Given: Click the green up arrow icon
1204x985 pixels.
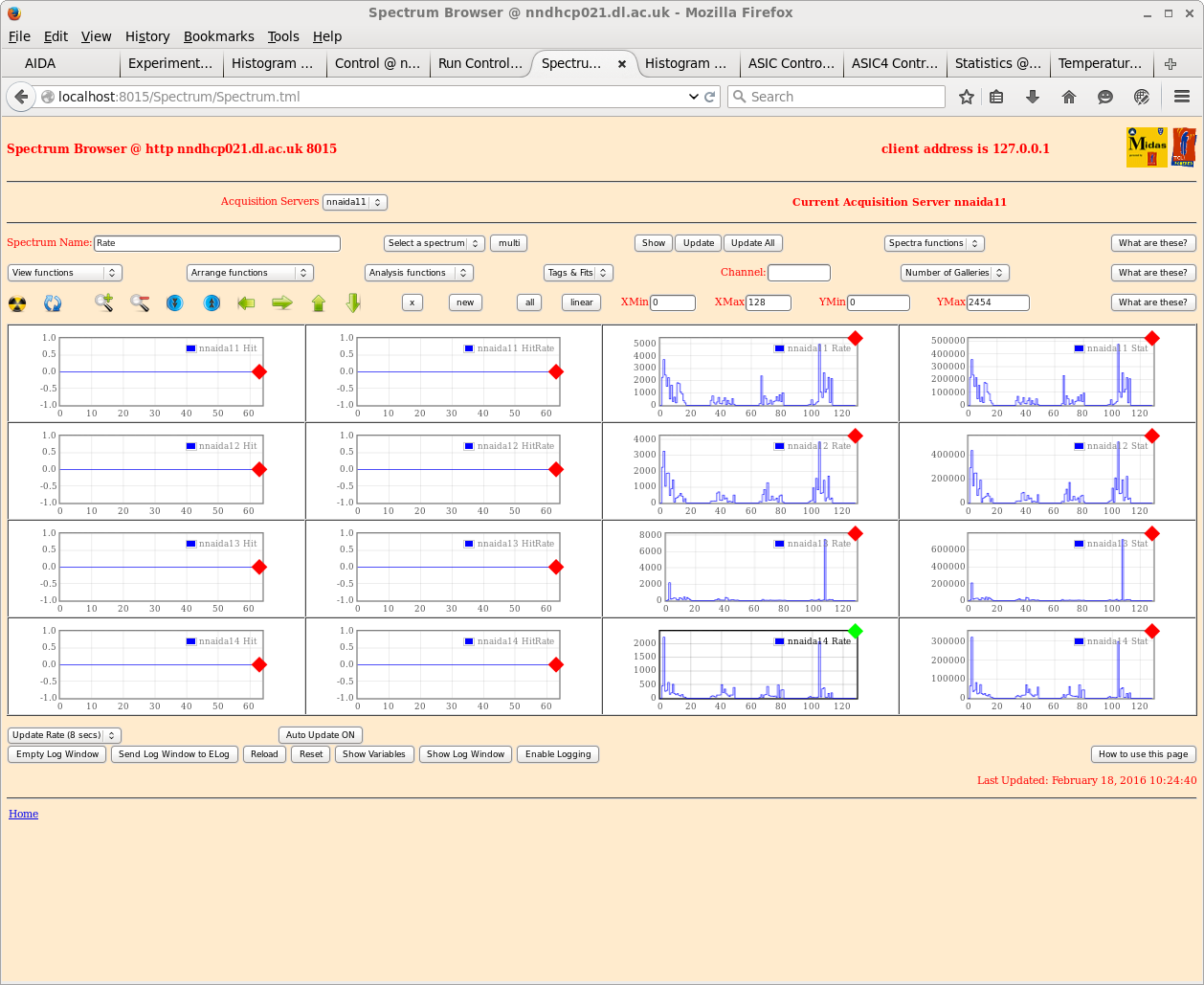Looking at the screenshot, I should (319, 302).
